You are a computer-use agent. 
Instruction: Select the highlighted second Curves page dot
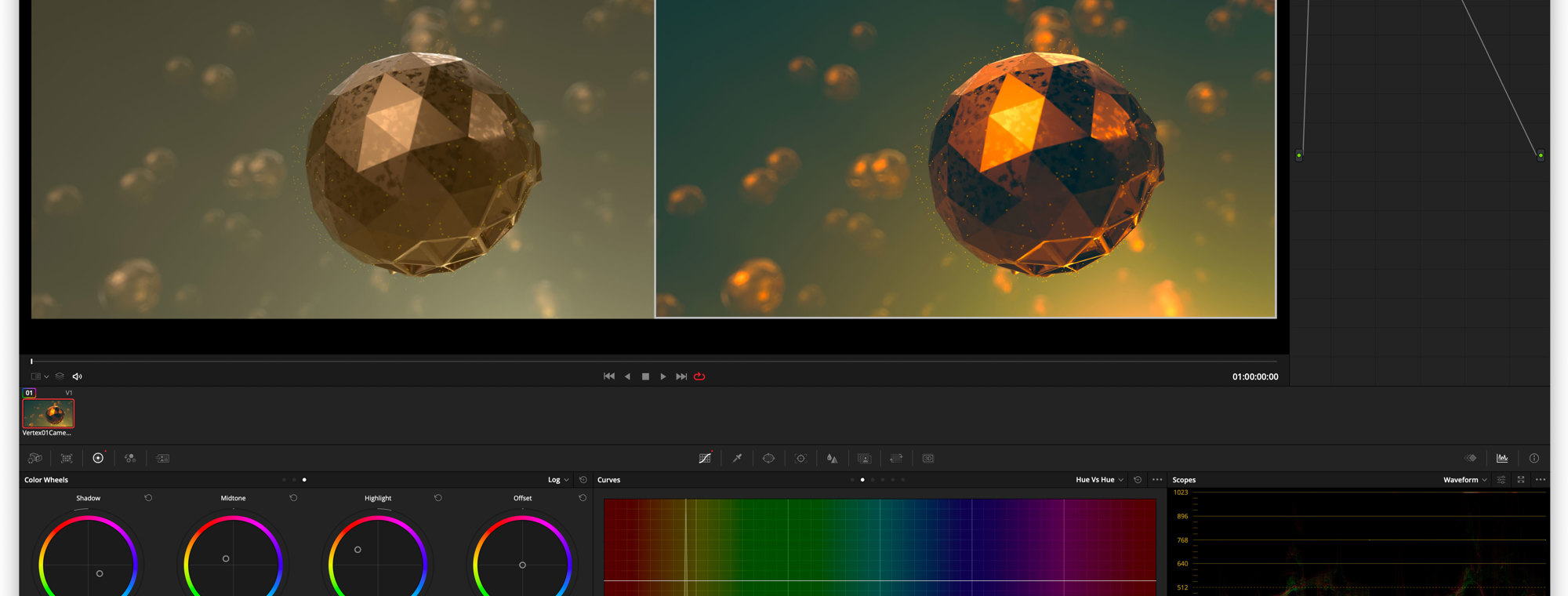tap(862, 480)
